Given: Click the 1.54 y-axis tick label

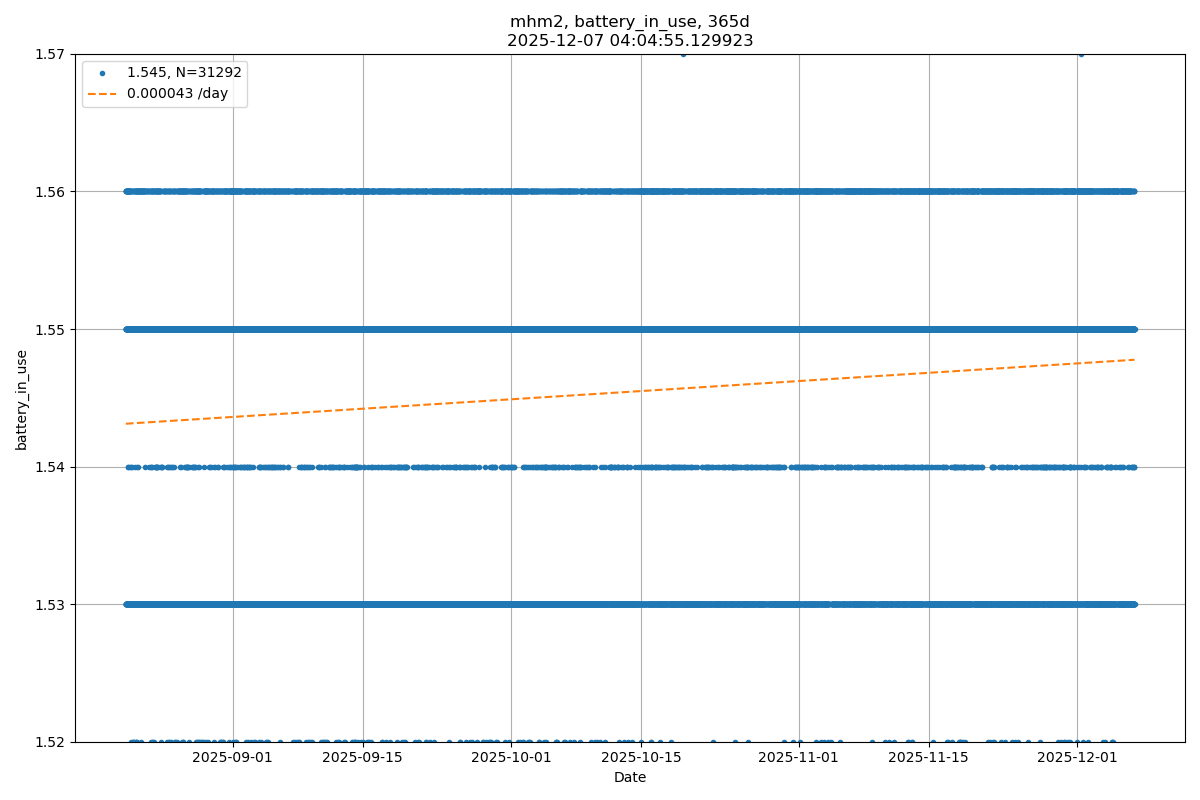Looking at the screenshot, I should pyautogui.click(x=48, y=467).
